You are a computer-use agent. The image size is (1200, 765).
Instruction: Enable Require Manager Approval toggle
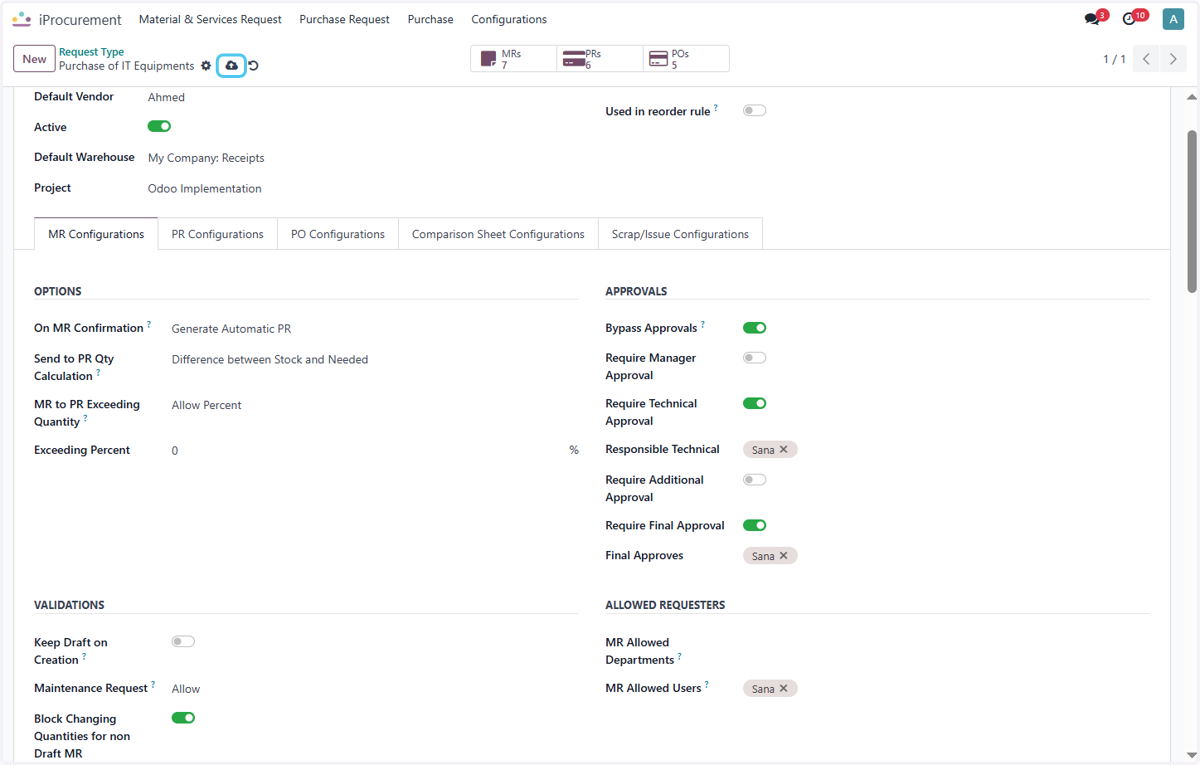(x=754, y=358)
